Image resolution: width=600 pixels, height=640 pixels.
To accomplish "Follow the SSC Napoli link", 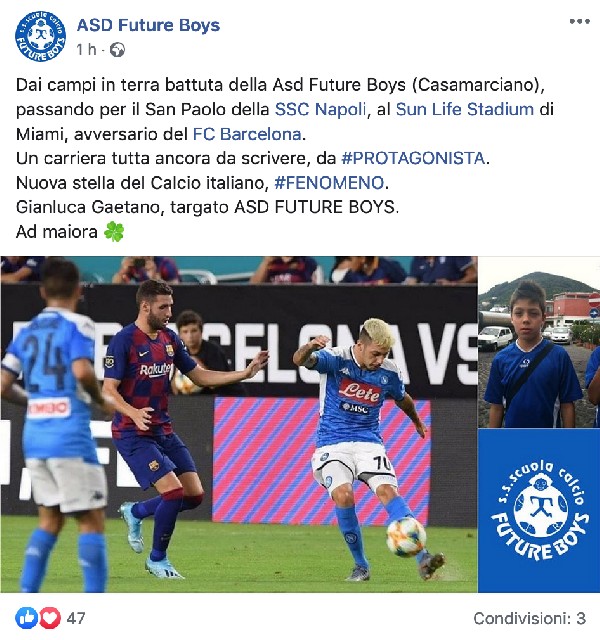I will coord(320,109).
